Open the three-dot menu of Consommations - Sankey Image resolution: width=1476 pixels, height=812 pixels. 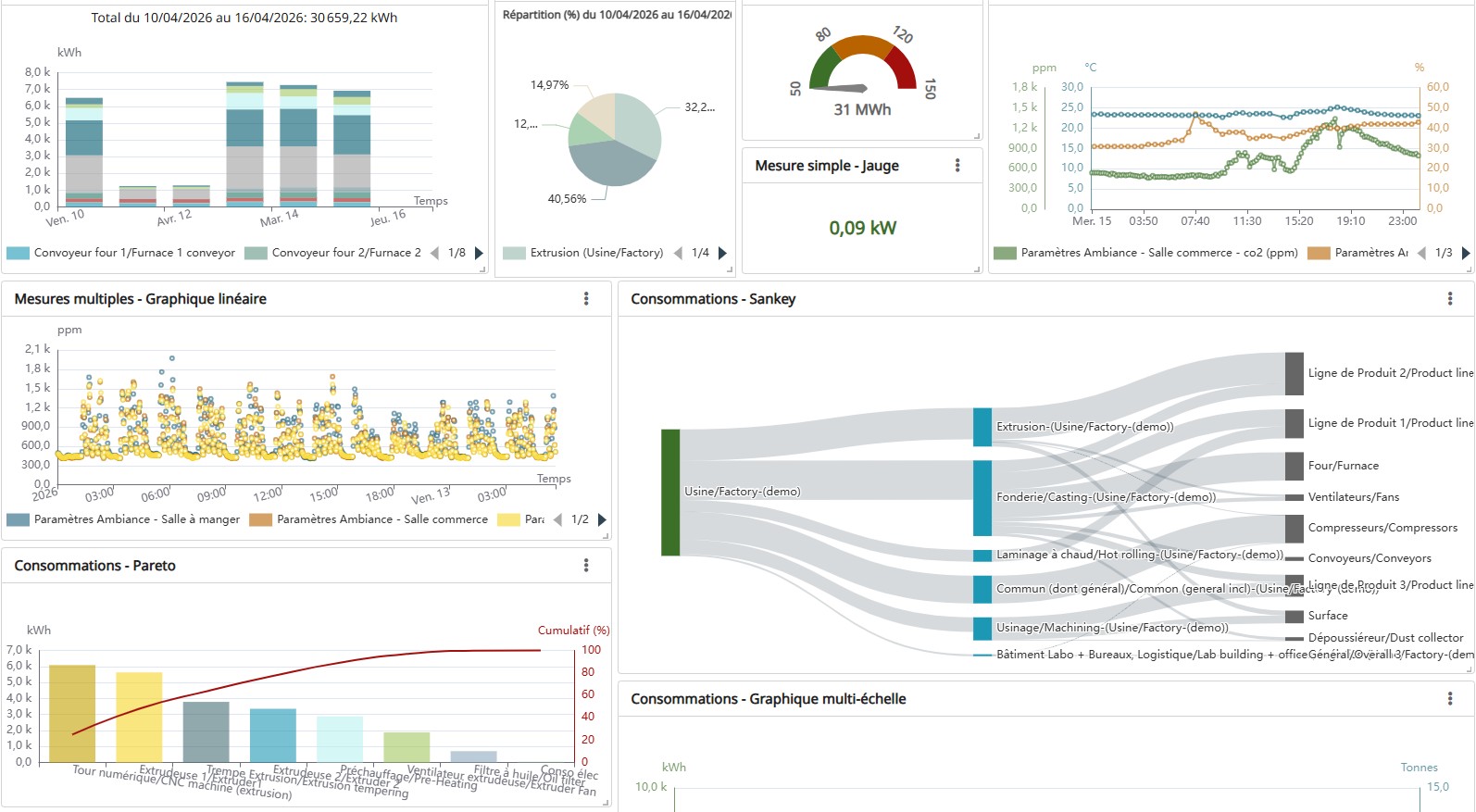1450,299
